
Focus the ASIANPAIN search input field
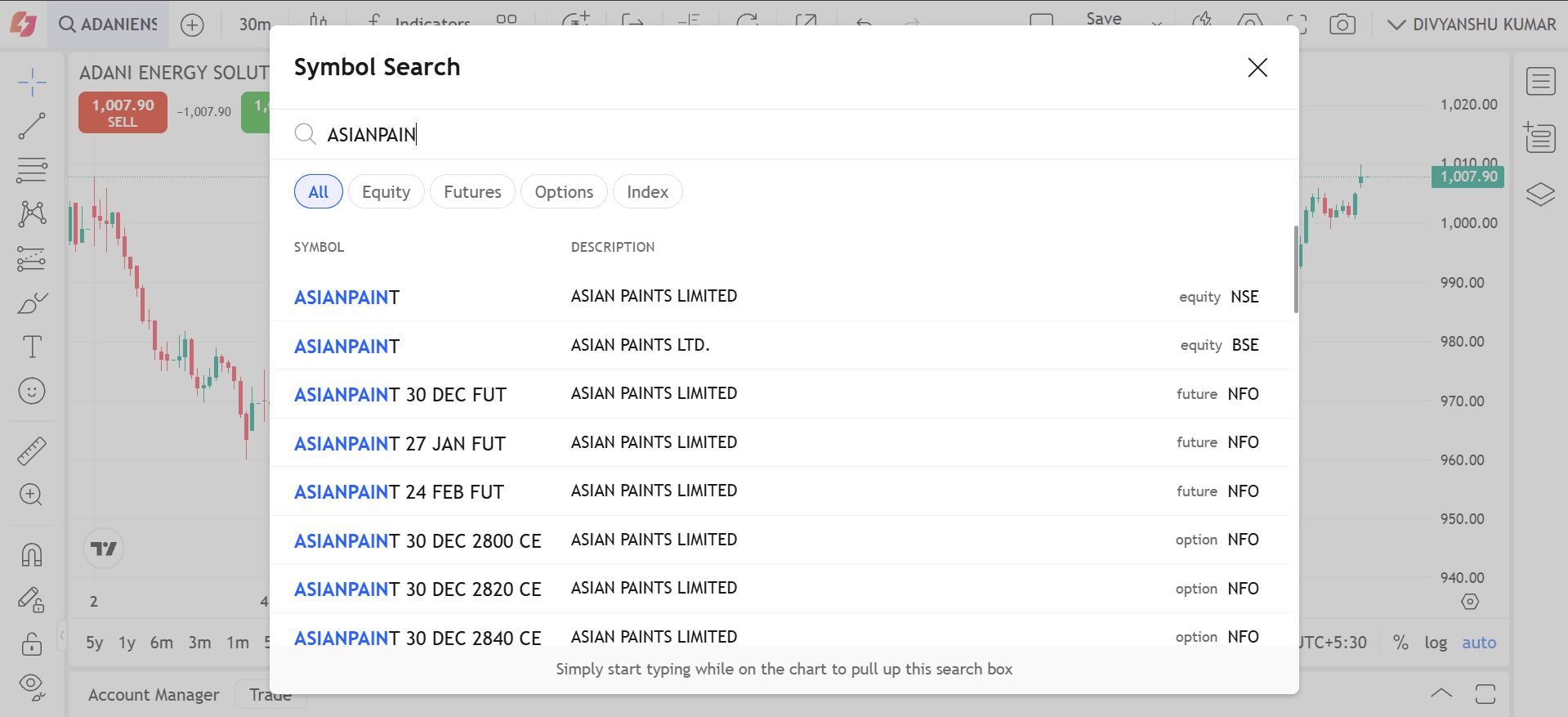[x=784, y=134]
